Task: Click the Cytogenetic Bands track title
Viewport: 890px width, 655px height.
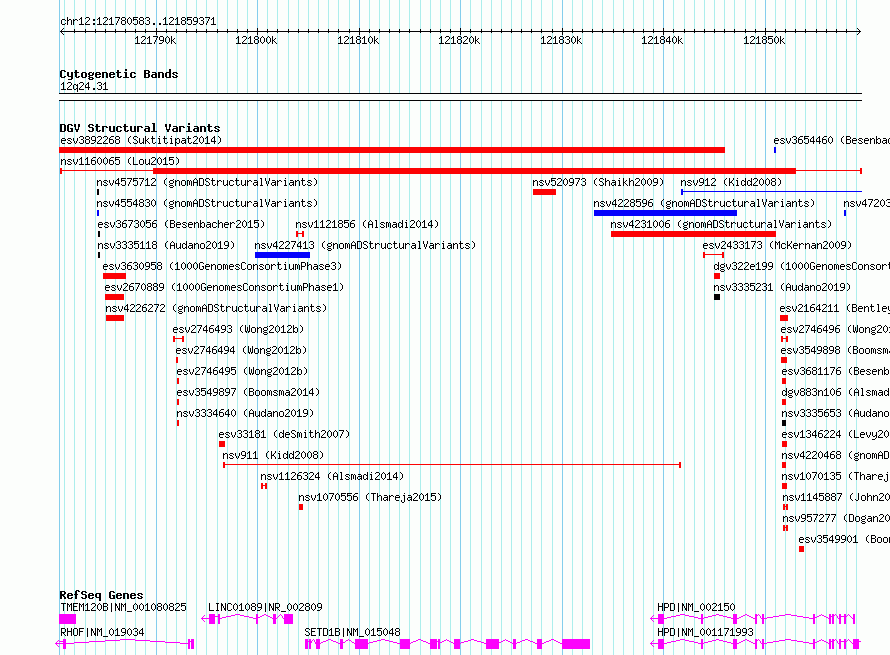Action: [119, 74]
